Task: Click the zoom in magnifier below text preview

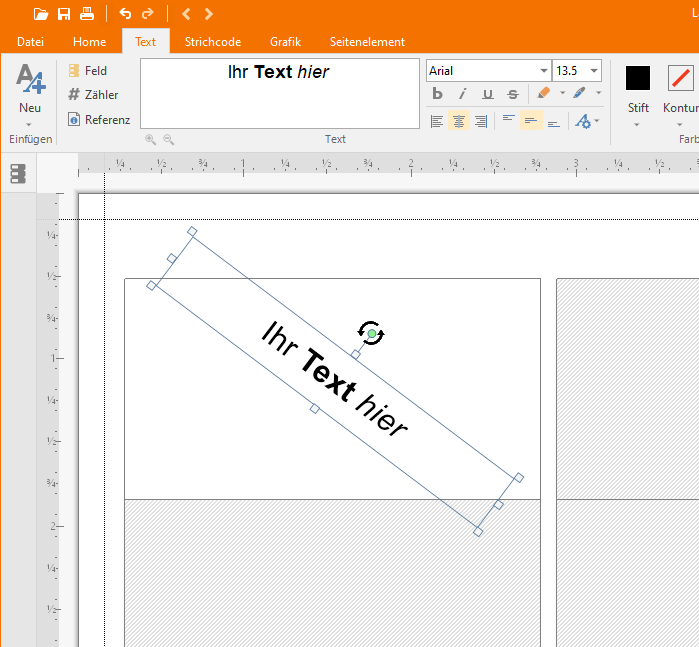Action: 150,140
